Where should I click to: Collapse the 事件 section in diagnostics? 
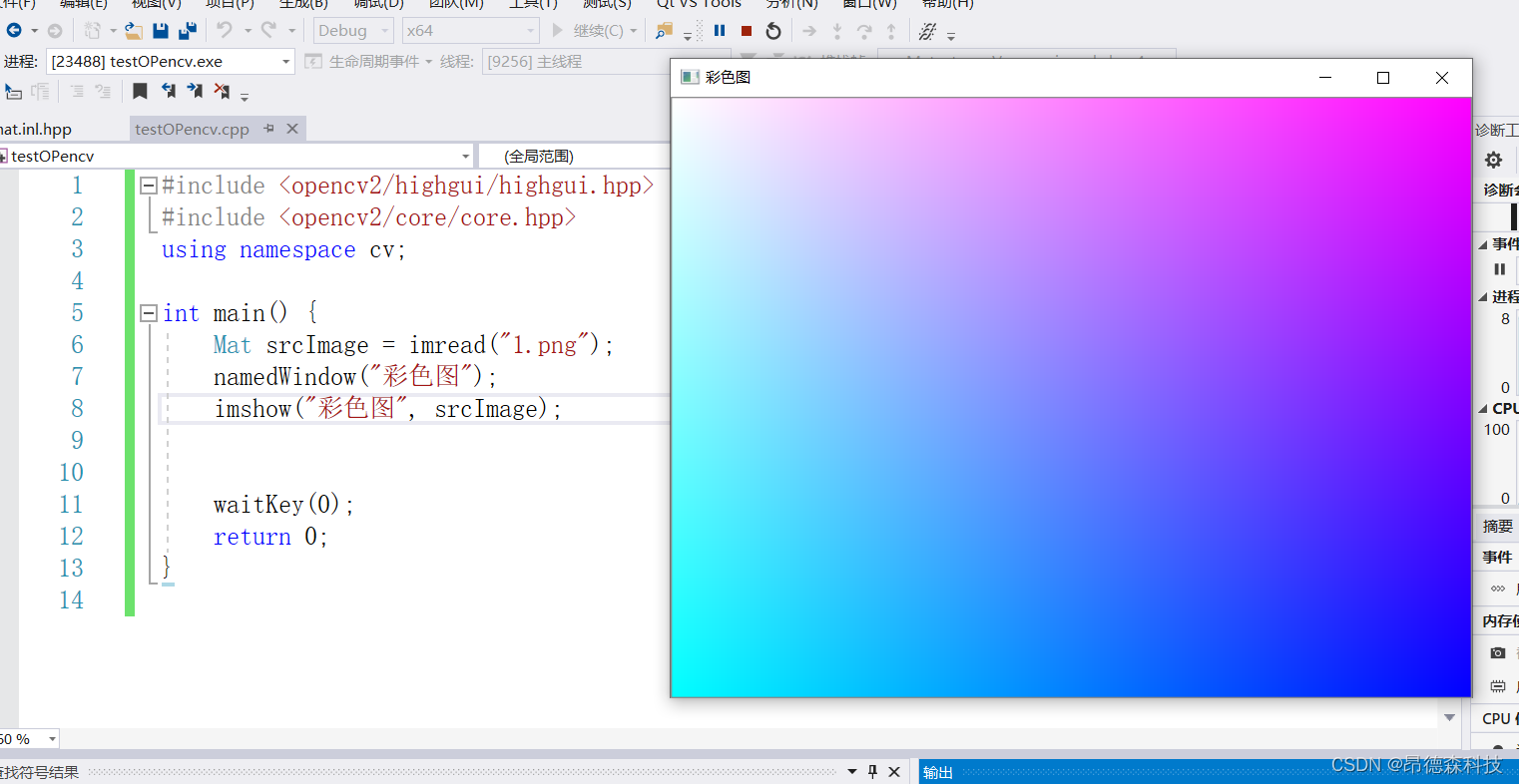[x=1482, y=244]
